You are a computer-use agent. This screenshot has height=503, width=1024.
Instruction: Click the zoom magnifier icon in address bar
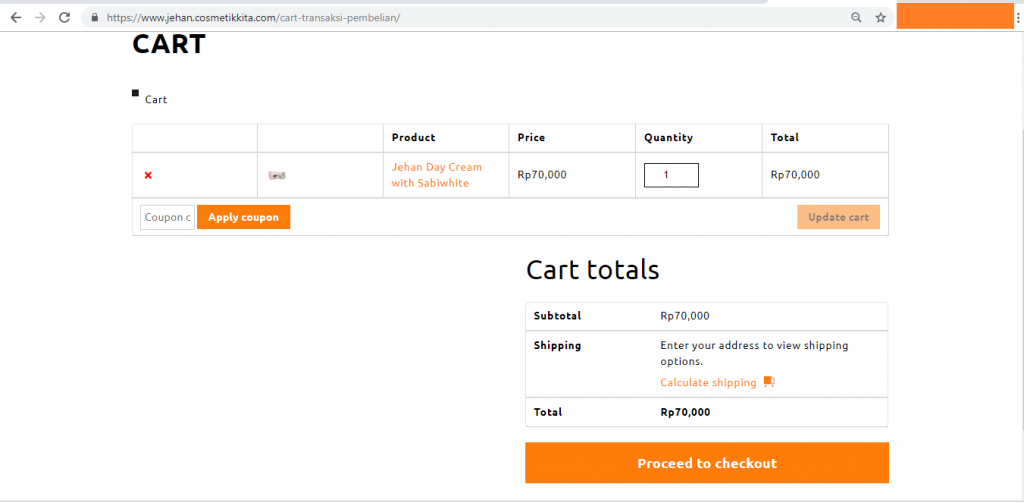click(x=856, y=17)
